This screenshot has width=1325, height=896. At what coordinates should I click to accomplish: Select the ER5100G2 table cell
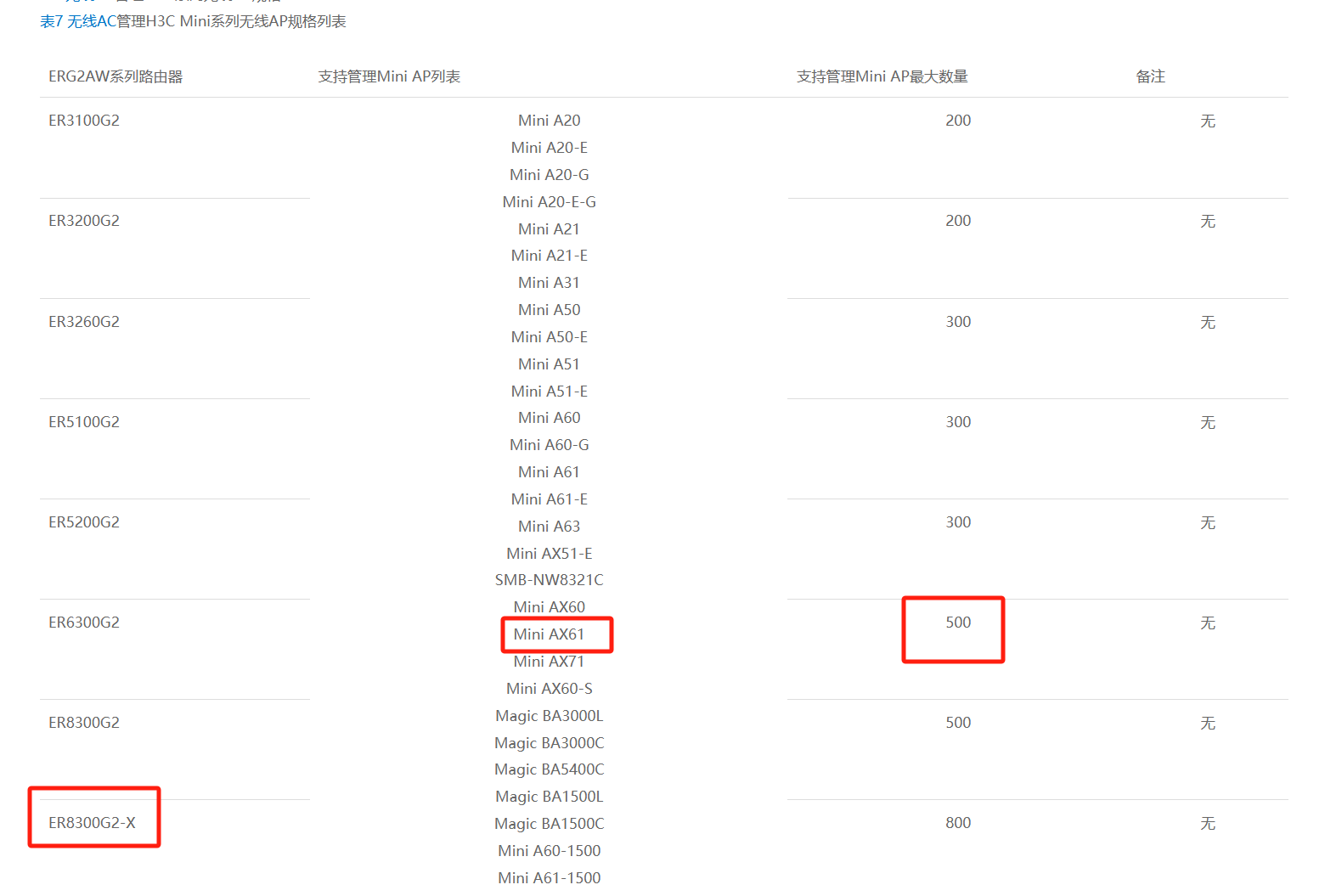pos(84,422)
